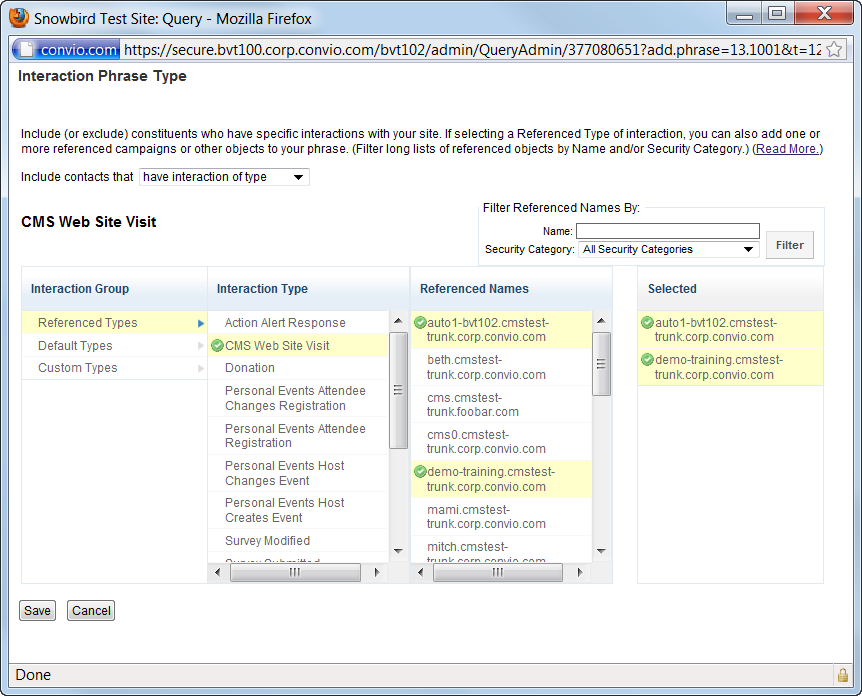Remove auto1-bvt102 via check icon in Selected
The height and width of the screenshot is (696, 862).
(648, 323)
